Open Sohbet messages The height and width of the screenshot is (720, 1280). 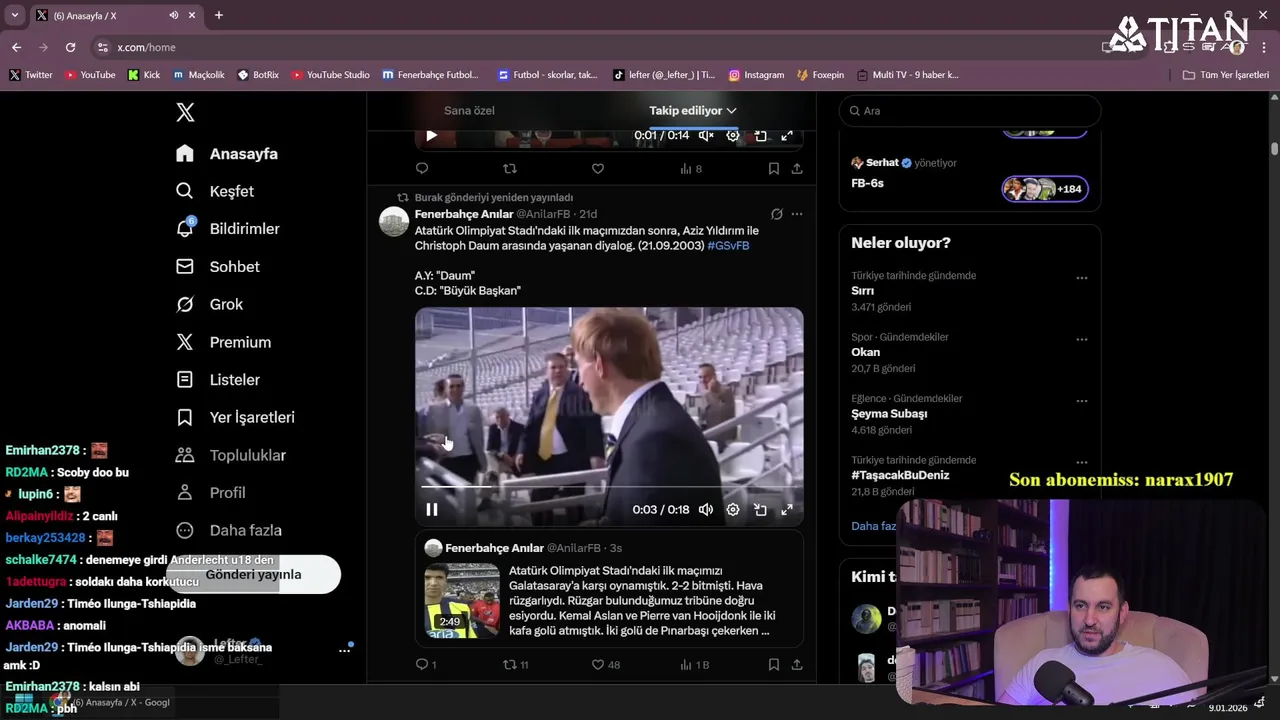[x=218, y=267]
